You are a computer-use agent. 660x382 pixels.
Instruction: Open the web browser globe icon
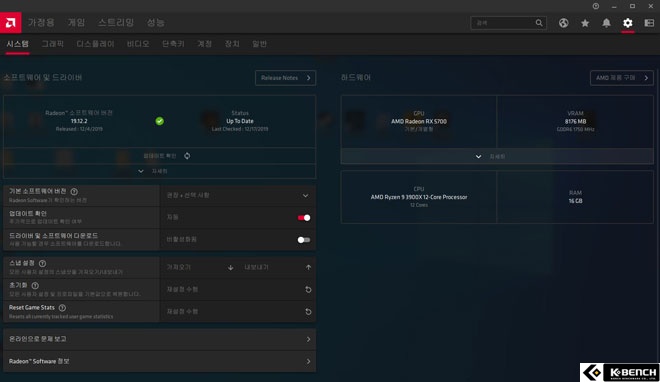(563, 23)
